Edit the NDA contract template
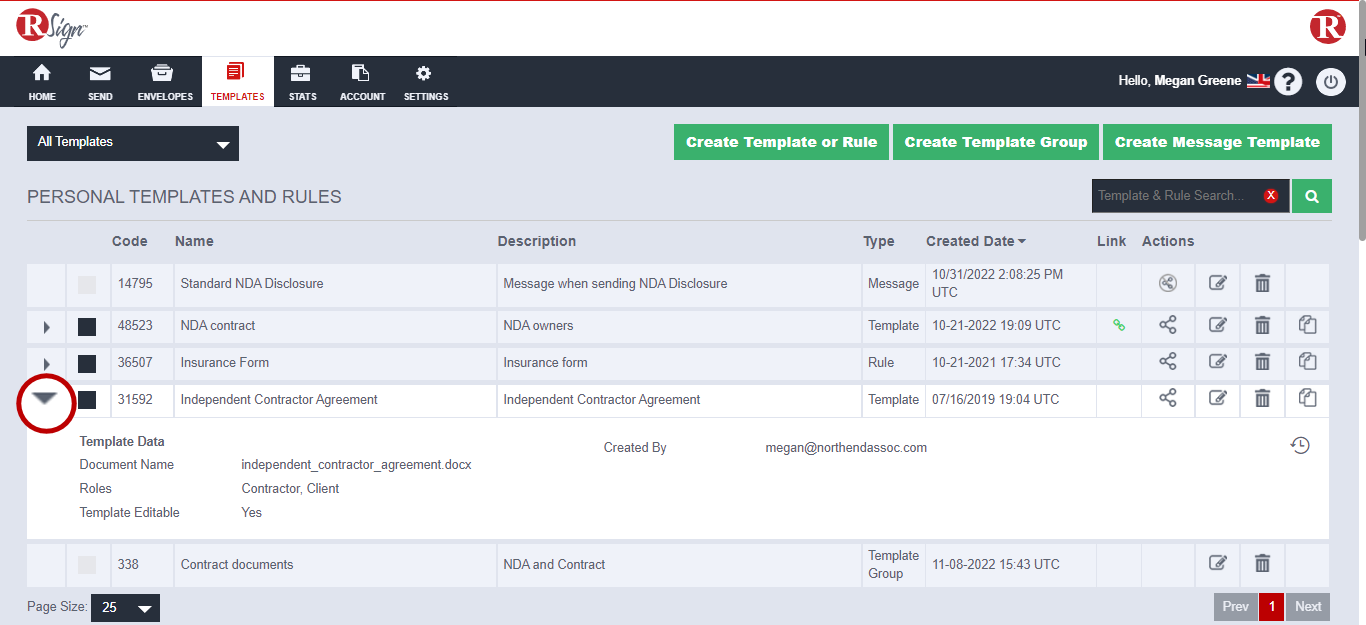Image resolution: width=1366 pixels, height=625 pixels. click(x=1217, y=325)
